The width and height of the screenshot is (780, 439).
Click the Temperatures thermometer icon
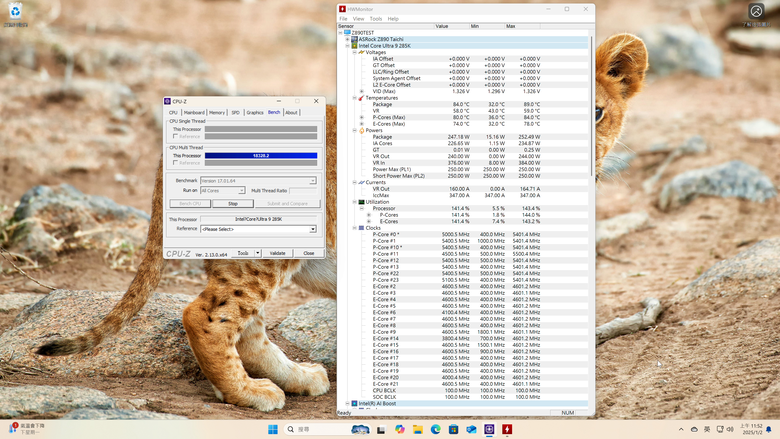[361, 98]
